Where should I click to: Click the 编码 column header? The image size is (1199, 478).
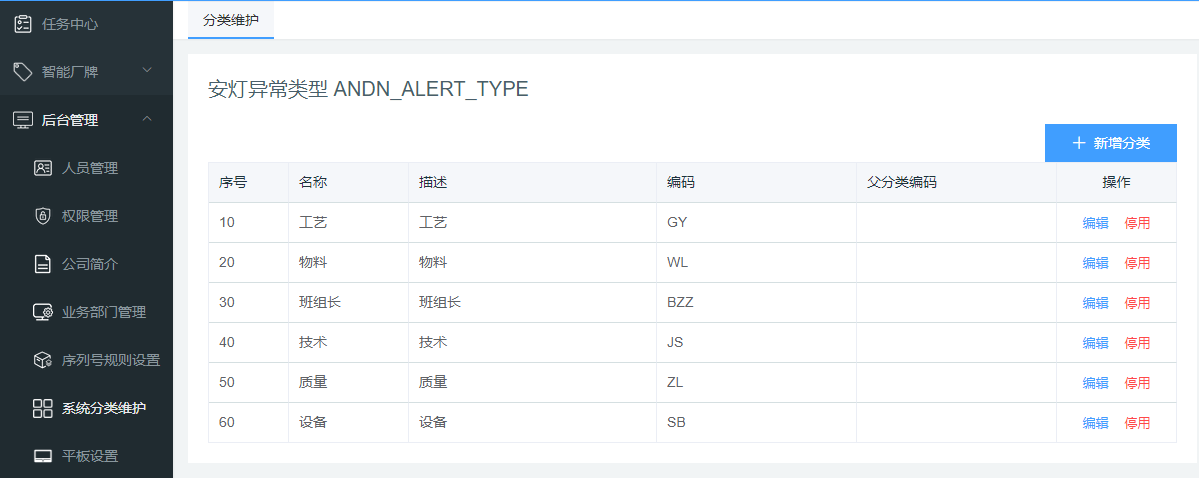[x=681, y=183]
